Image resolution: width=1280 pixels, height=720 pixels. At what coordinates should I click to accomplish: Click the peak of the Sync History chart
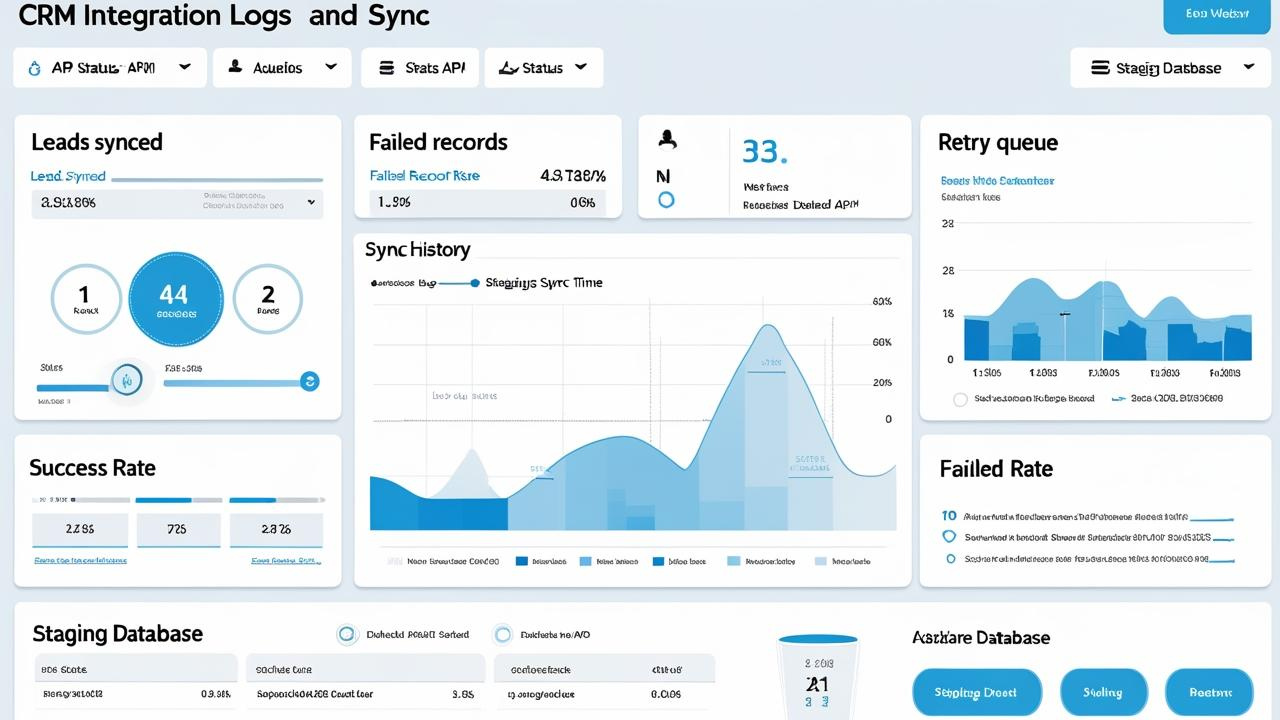[x=767, y=326]
